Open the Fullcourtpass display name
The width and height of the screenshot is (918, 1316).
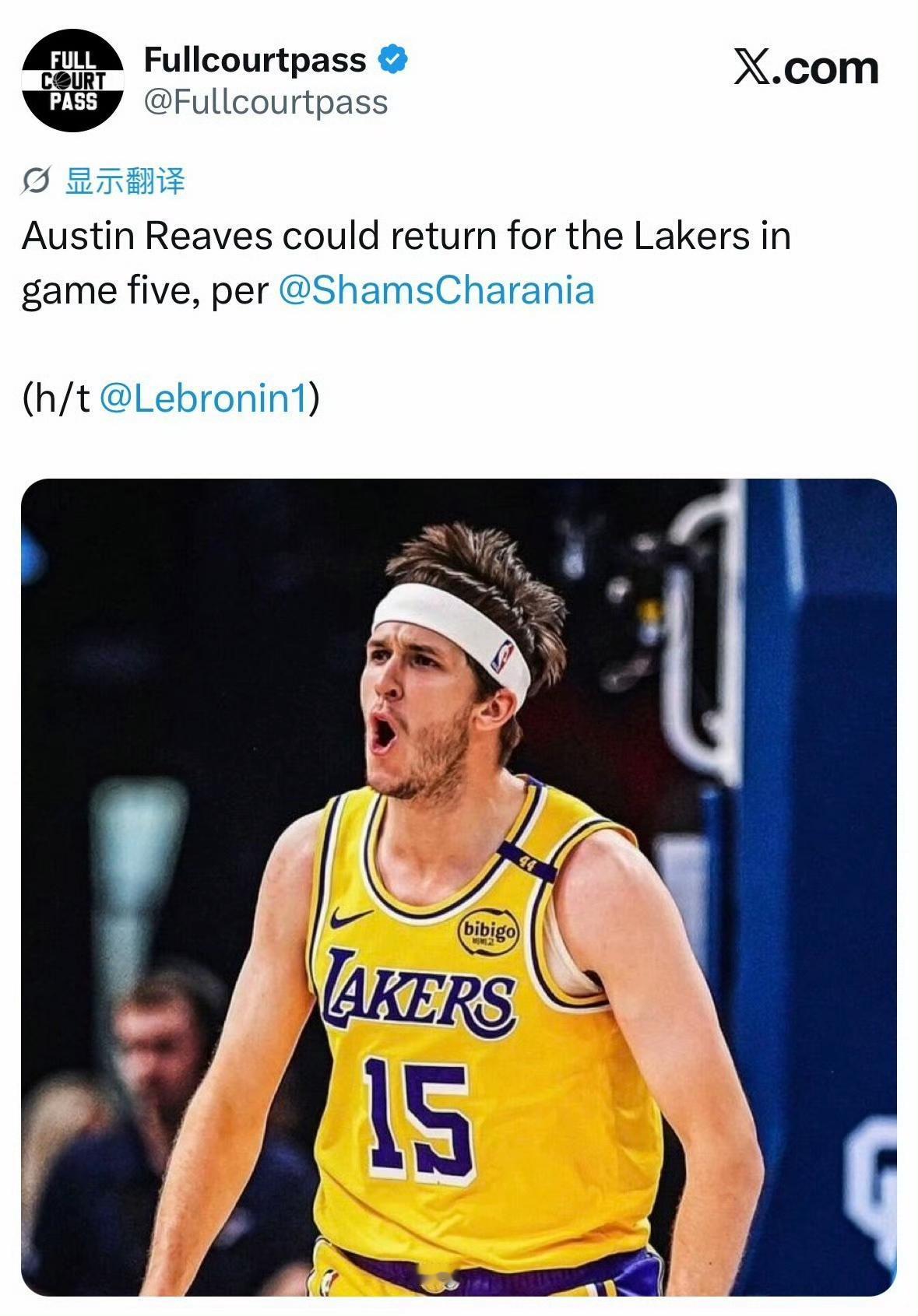coord(255,60)
